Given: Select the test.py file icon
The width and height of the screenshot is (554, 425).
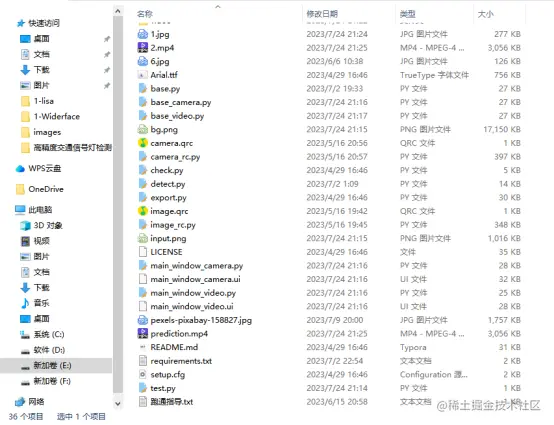Looking at the screenshot, I should coord(142,388).
